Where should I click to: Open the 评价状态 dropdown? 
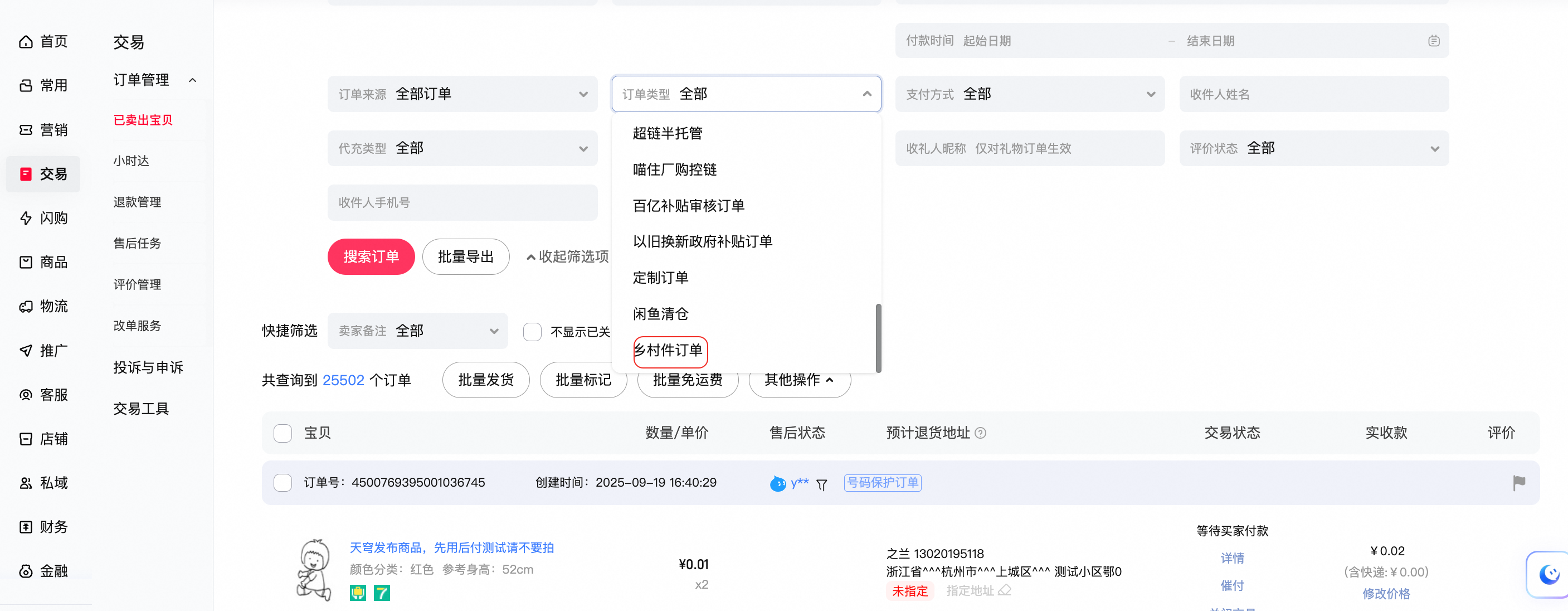(x=1314, y=148)
